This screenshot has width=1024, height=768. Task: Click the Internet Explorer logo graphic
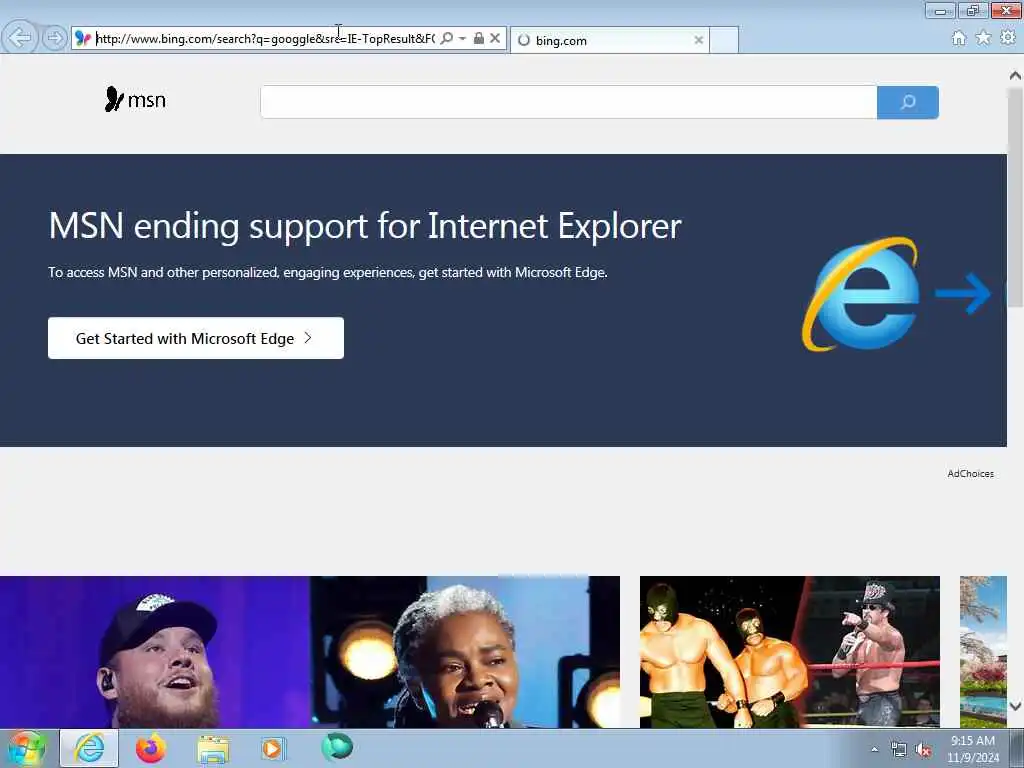tap(861, 294)
